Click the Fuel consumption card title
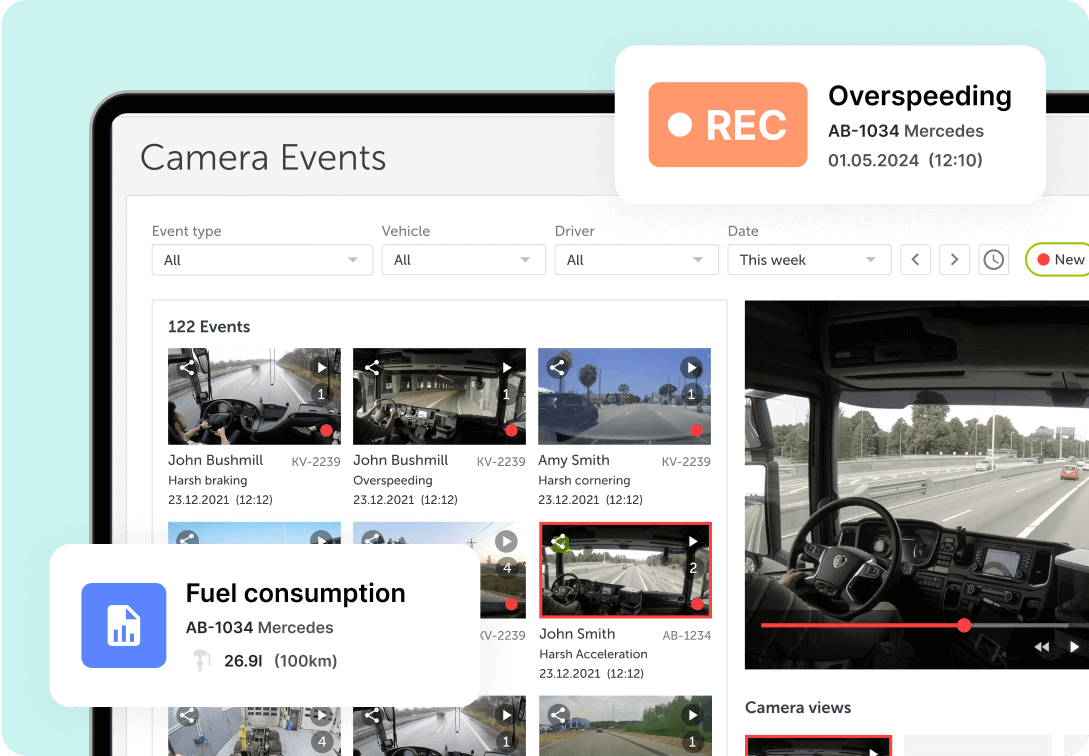 295,593
